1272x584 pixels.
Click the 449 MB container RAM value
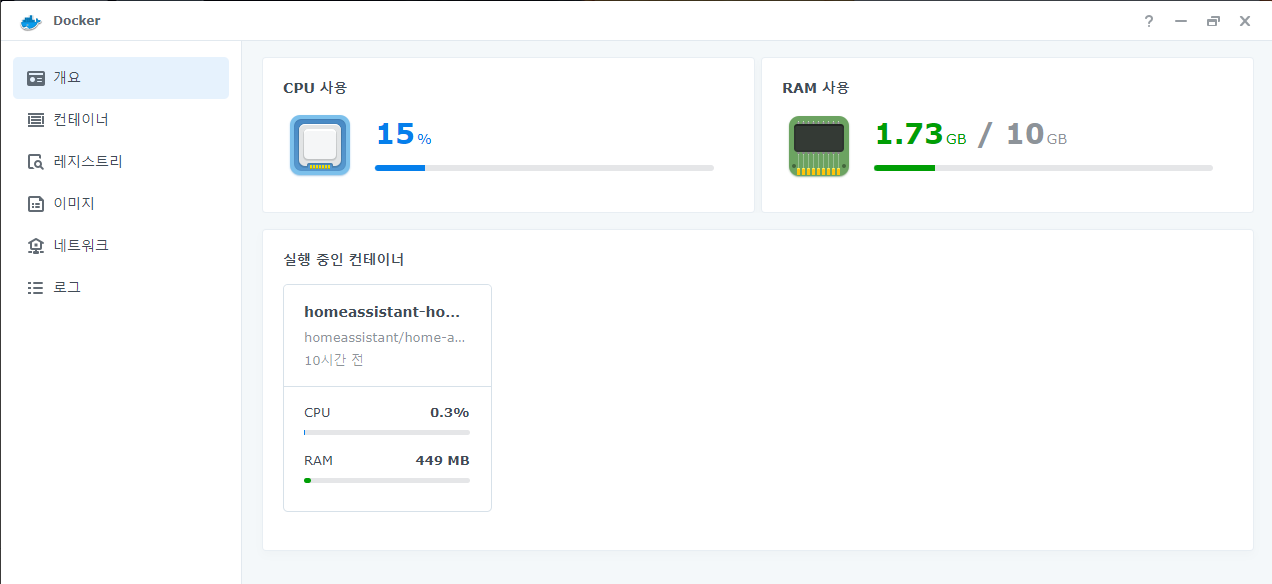(442, 461)
